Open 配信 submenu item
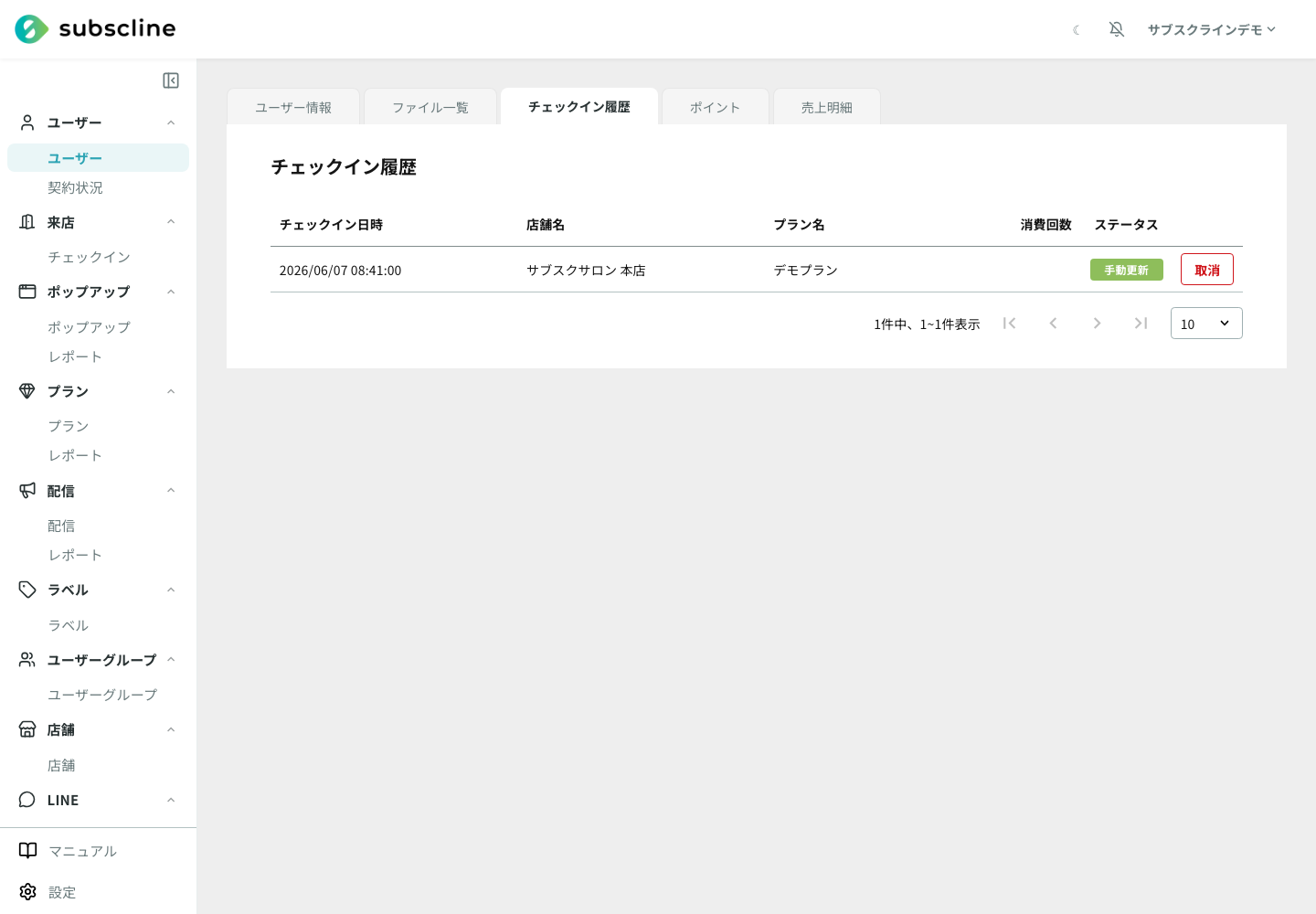 (x=61, y=526)
